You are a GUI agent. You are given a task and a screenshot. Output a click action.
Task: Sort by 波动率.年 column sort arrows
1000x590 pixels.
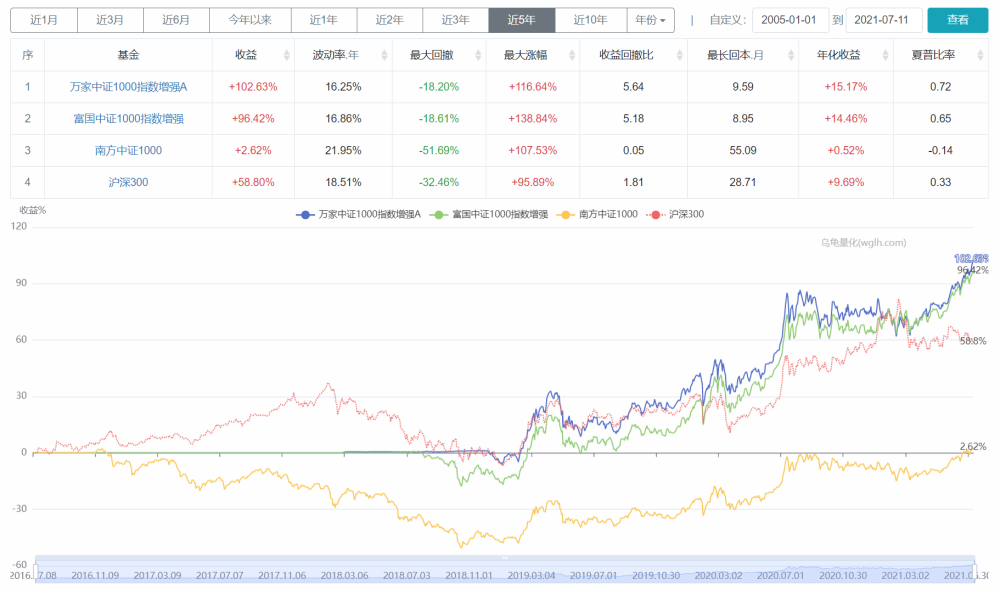(x=384, y=55)
